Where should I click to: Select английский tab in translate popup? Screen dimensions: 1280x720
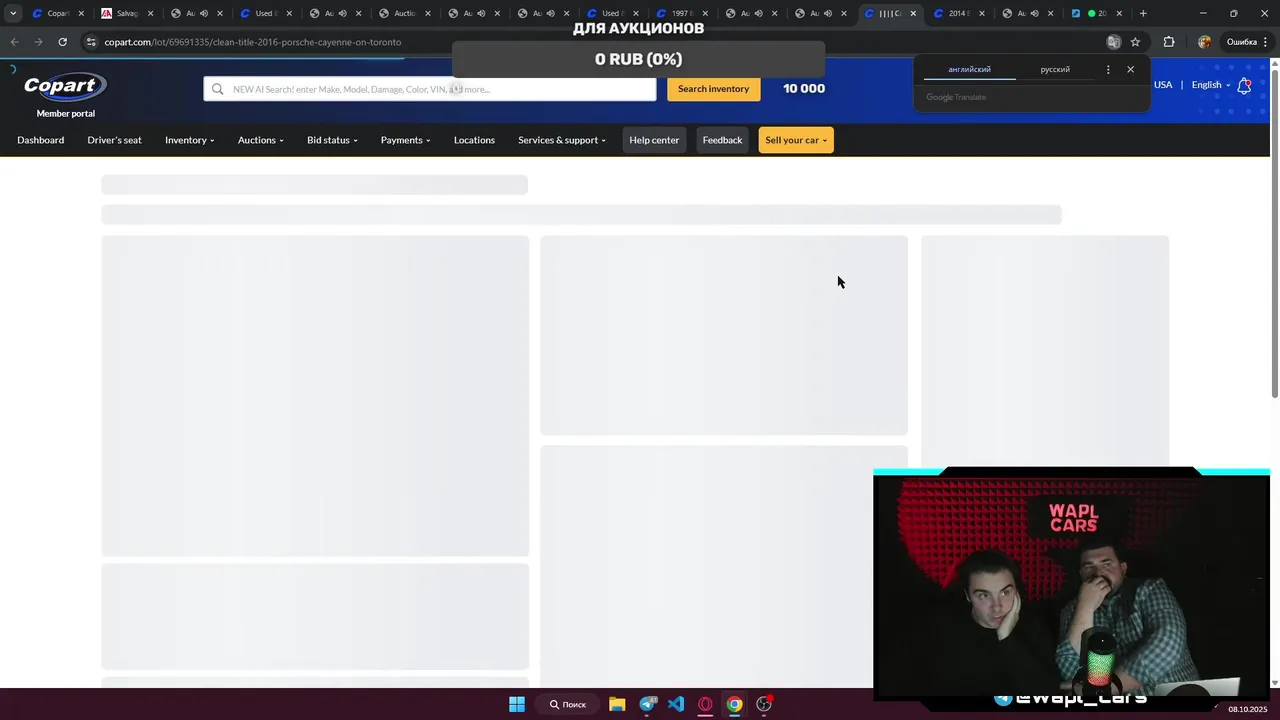[x=969, y=70]
